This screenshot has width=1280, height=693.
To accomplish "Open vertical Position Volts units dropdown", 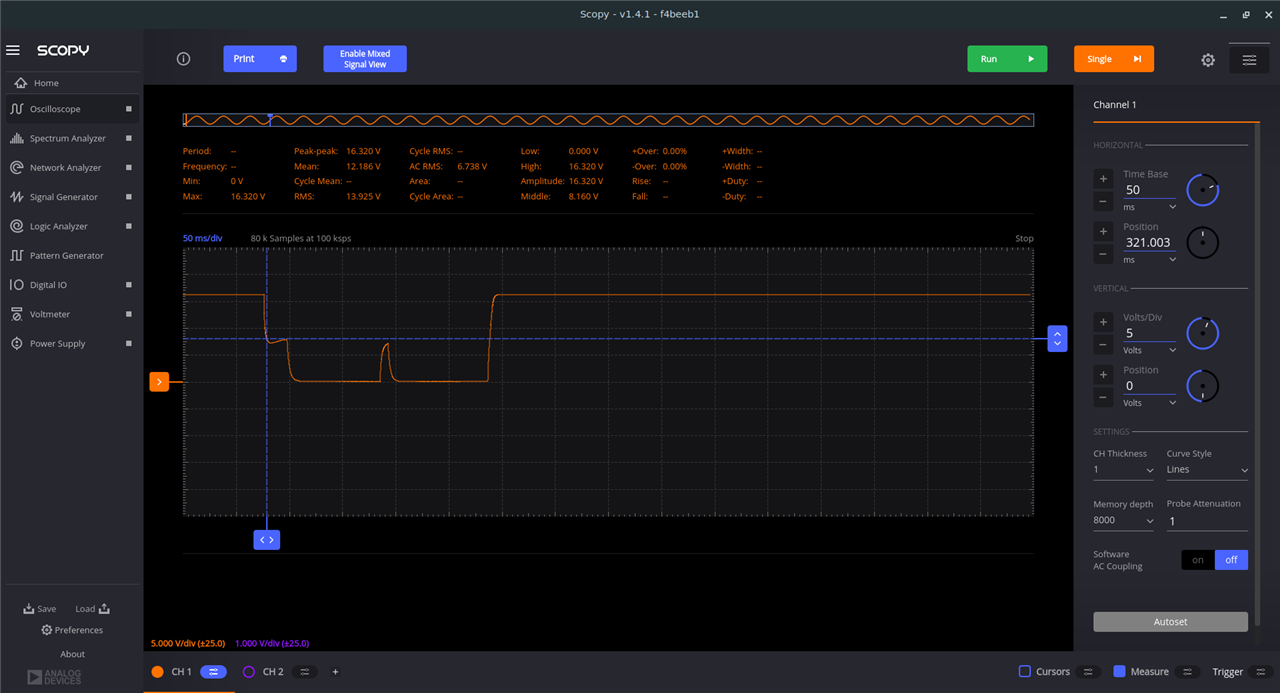I will coord(1150,403).
